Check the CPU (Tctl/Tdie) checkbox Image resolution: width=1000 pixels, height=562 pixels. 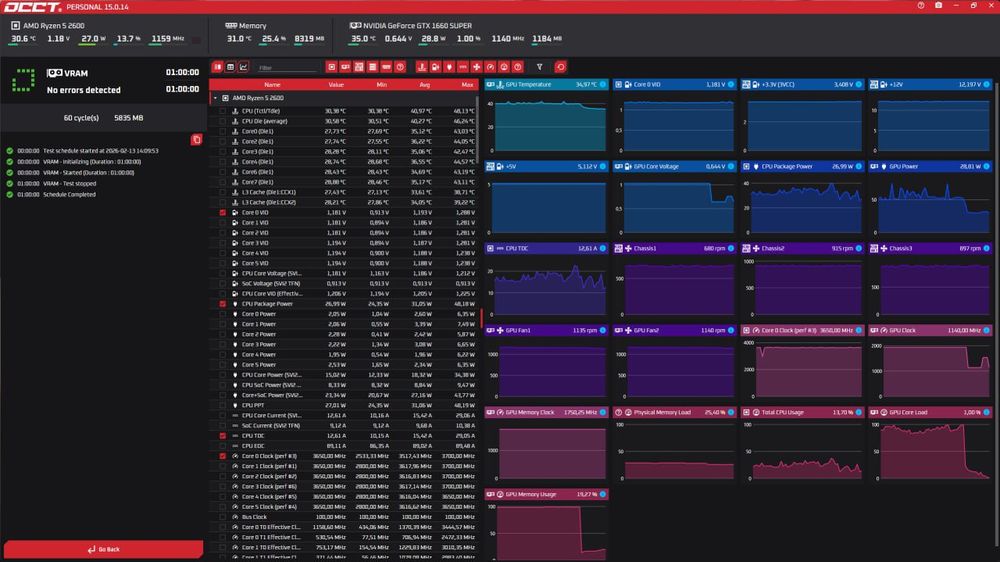pos(223,111)
